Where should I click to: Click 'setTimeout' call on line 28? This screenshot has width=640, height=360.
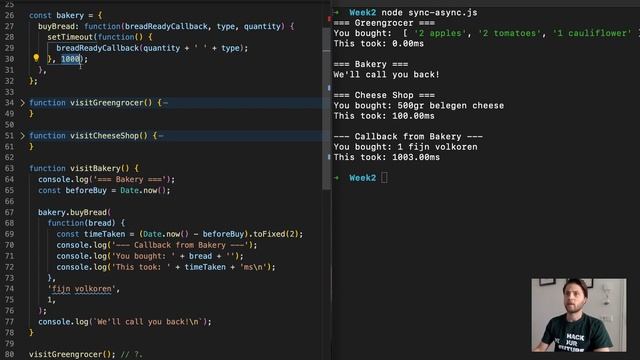(70, 37)
